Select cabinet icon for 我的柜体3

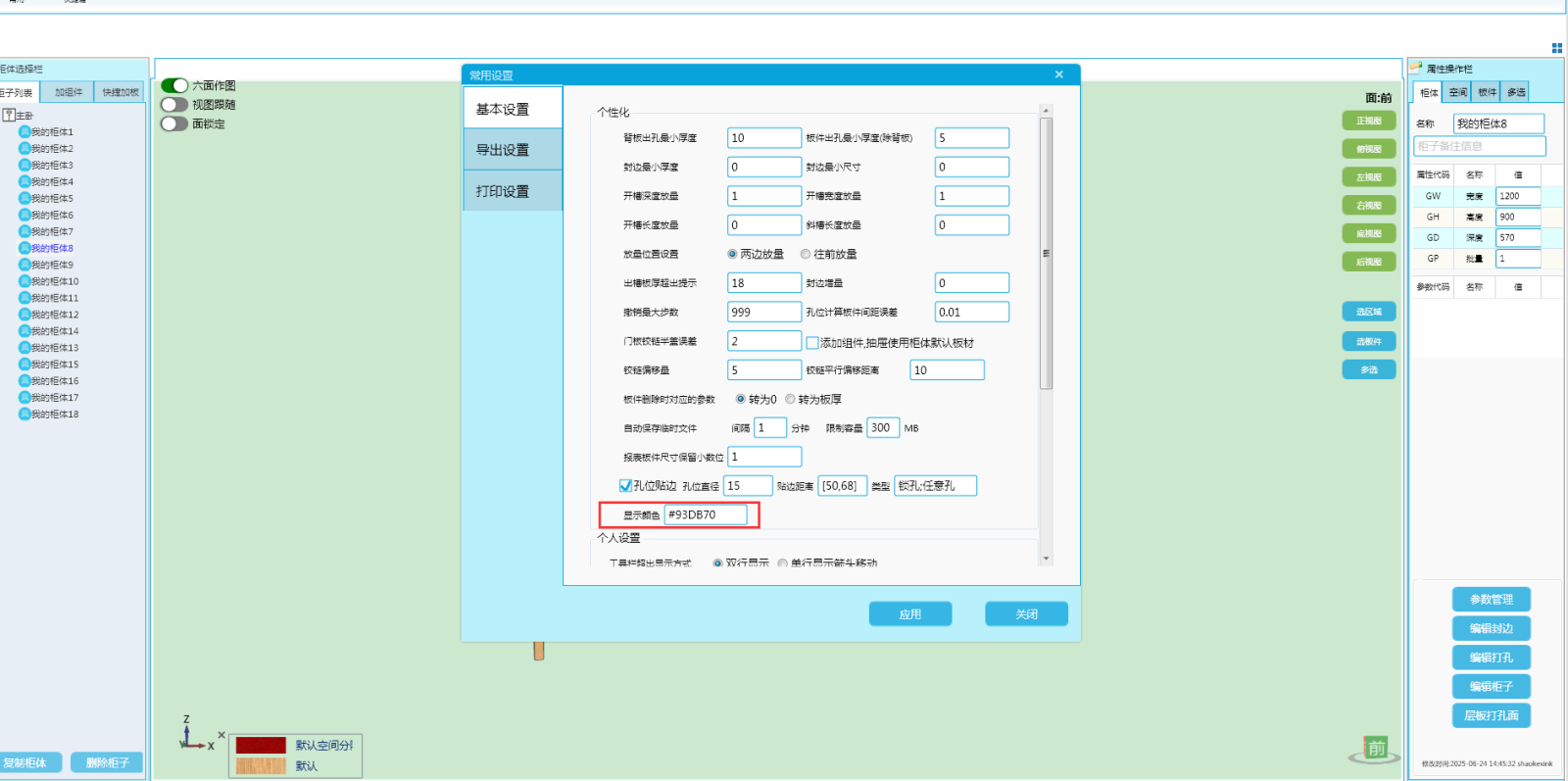(24, 165)
